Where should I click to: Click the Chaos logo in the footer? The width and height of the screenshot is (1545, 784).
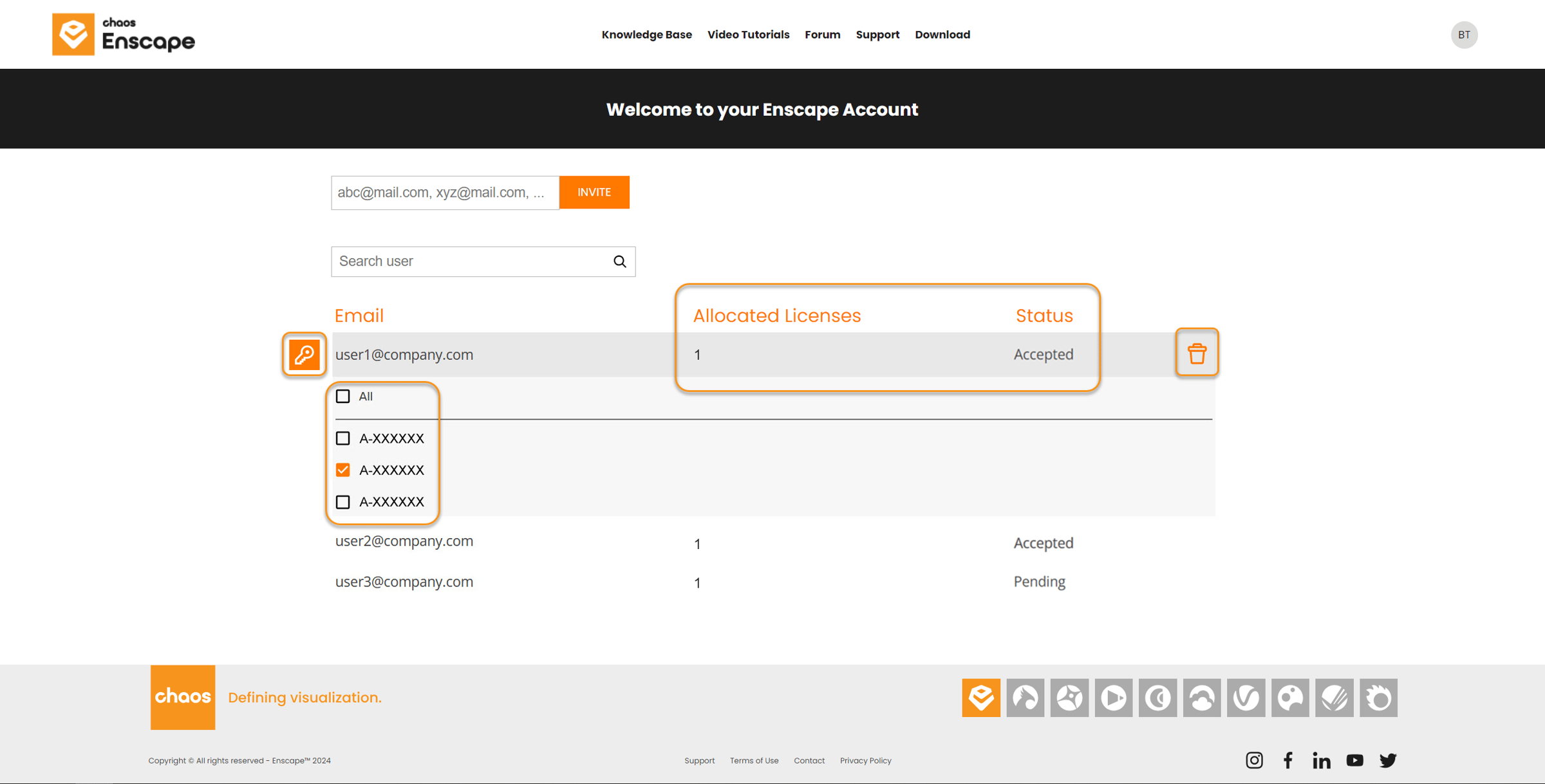tap(182, 697)
